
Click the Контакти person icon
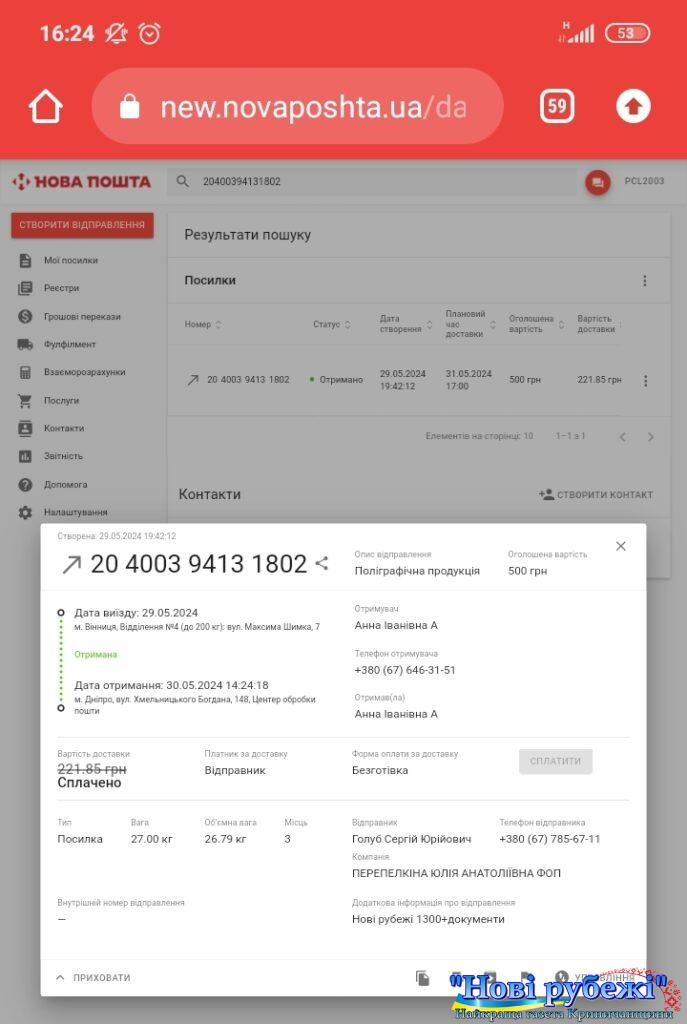click(x=25, y=428)
